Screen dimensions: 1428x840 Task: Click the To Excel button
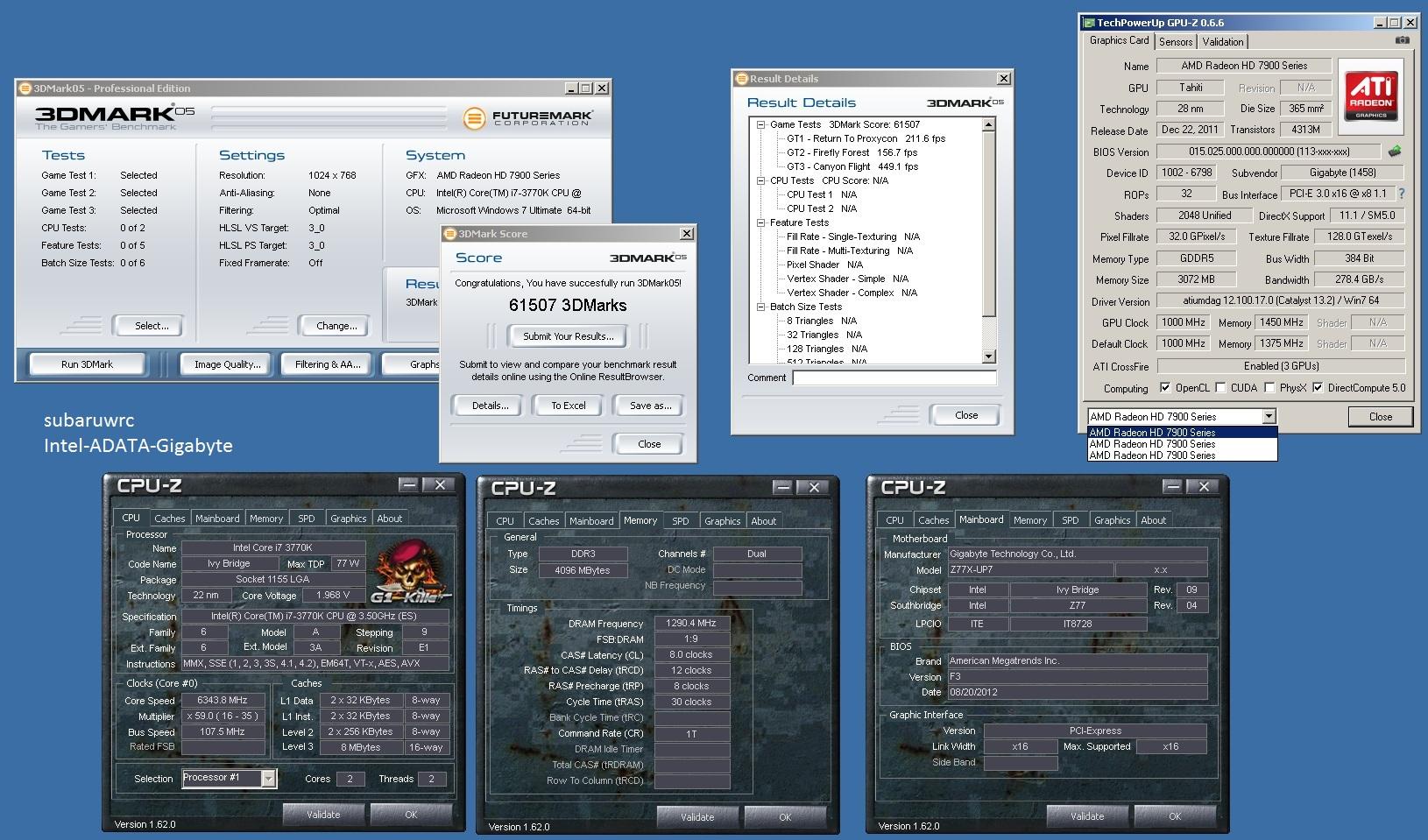(569, 406)
